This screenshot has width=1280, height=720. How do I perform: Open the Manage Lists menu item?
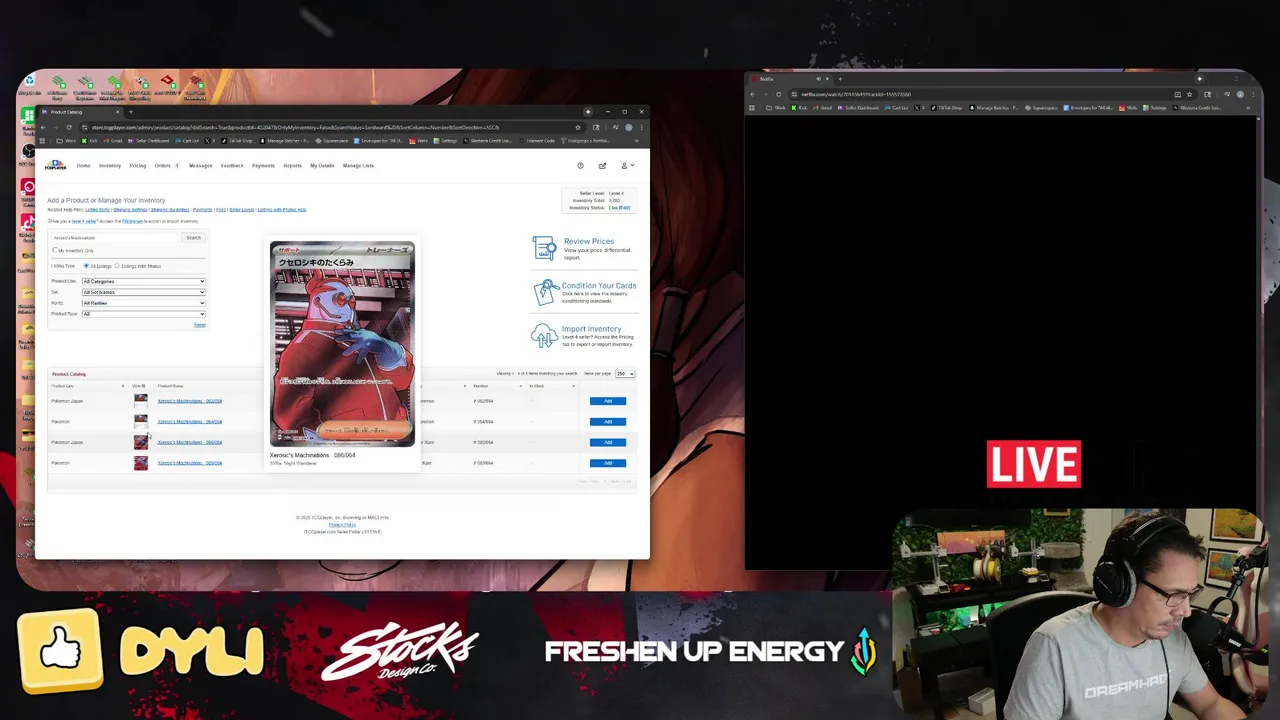(358, 166)
